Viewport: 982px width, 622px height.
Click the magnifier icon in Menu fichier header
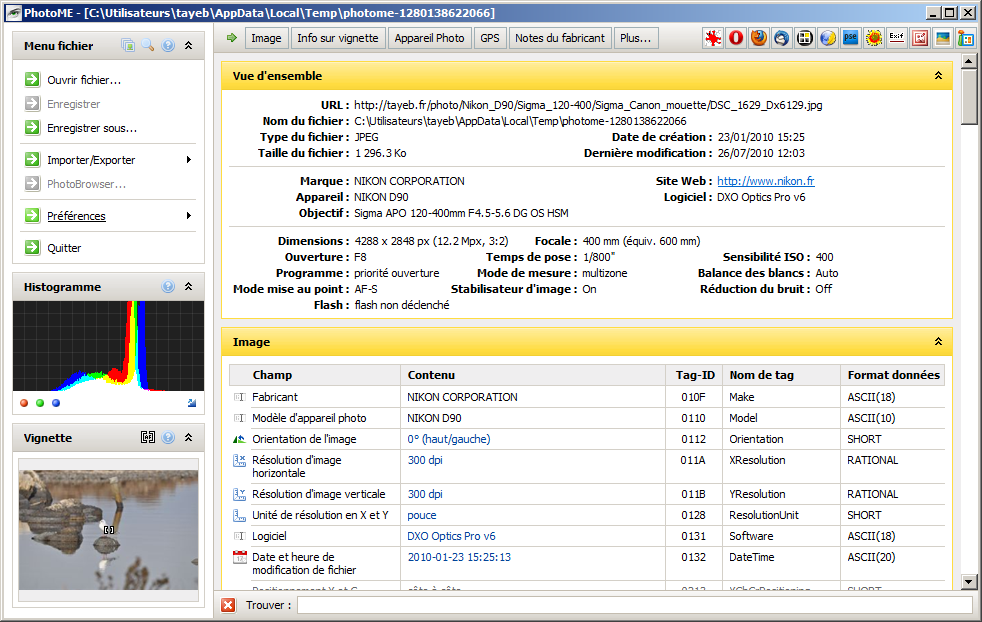(148, 46)
